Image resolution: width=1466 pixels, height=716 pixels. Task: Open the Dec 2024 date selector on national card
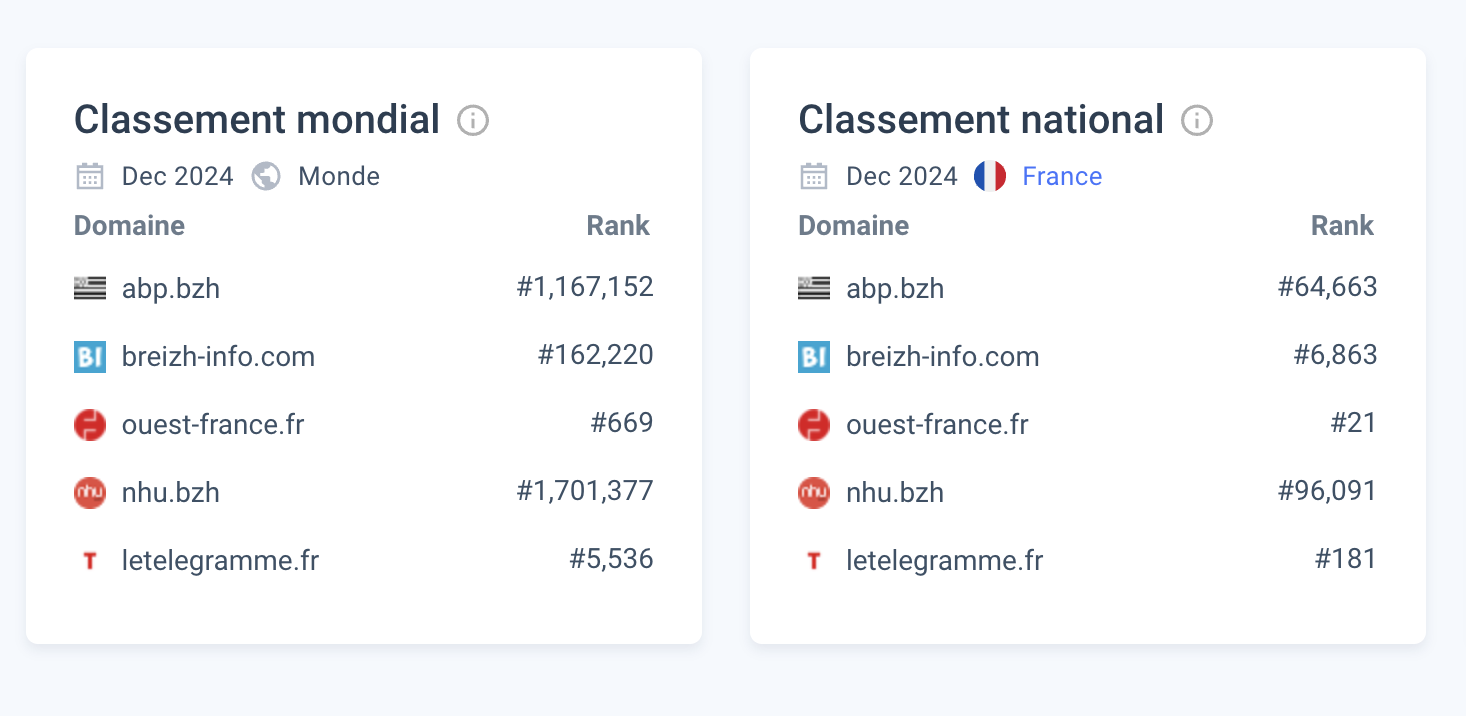tap(901, 175)
